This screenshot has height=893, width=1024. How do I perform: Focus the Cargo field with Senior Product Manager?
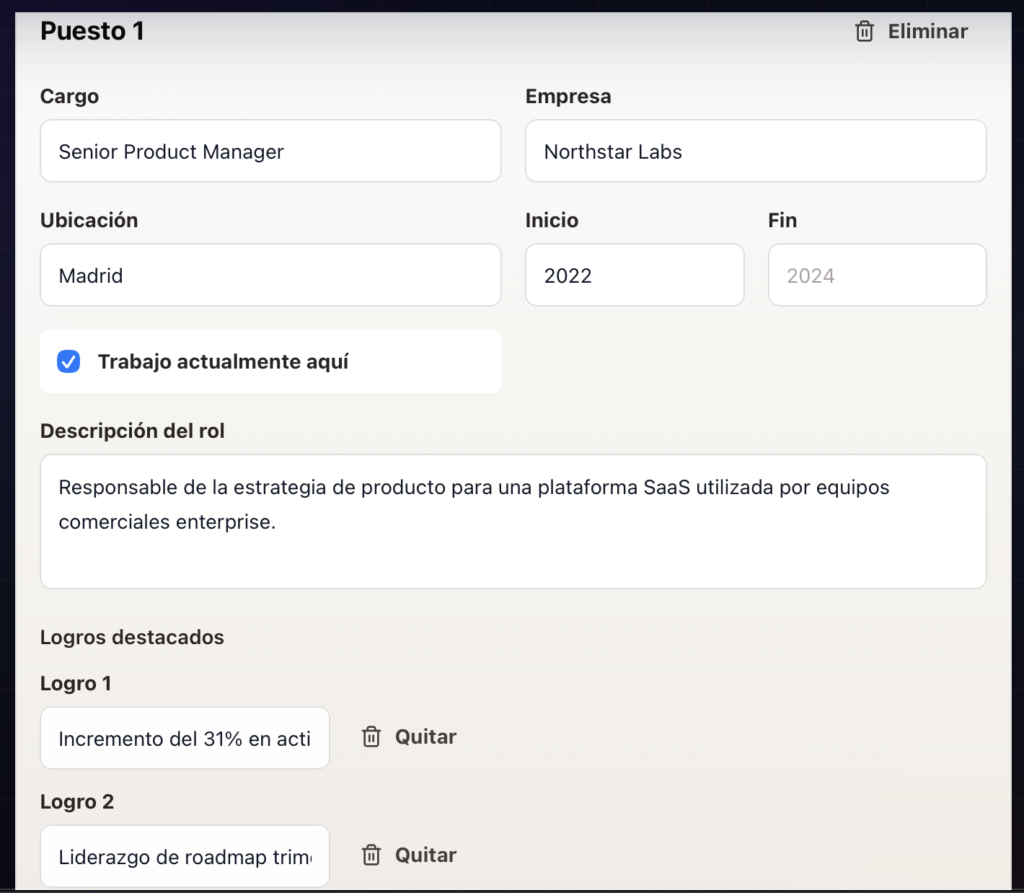pos(270,151)
